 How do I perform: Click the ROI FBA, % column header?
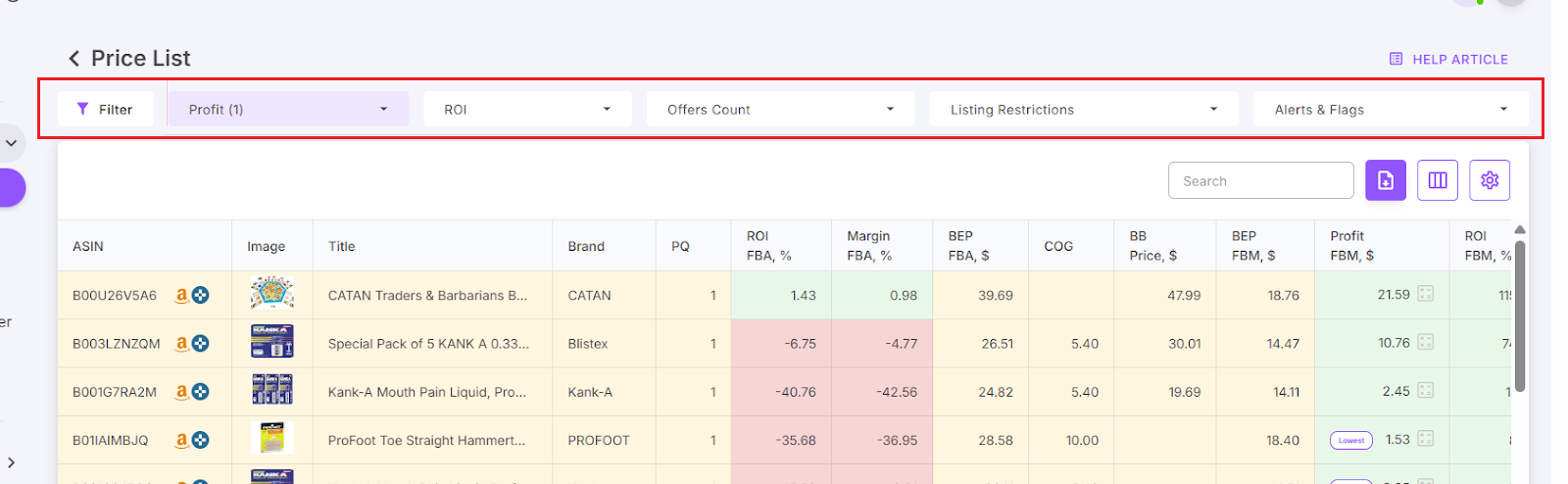tap(769, 246)
